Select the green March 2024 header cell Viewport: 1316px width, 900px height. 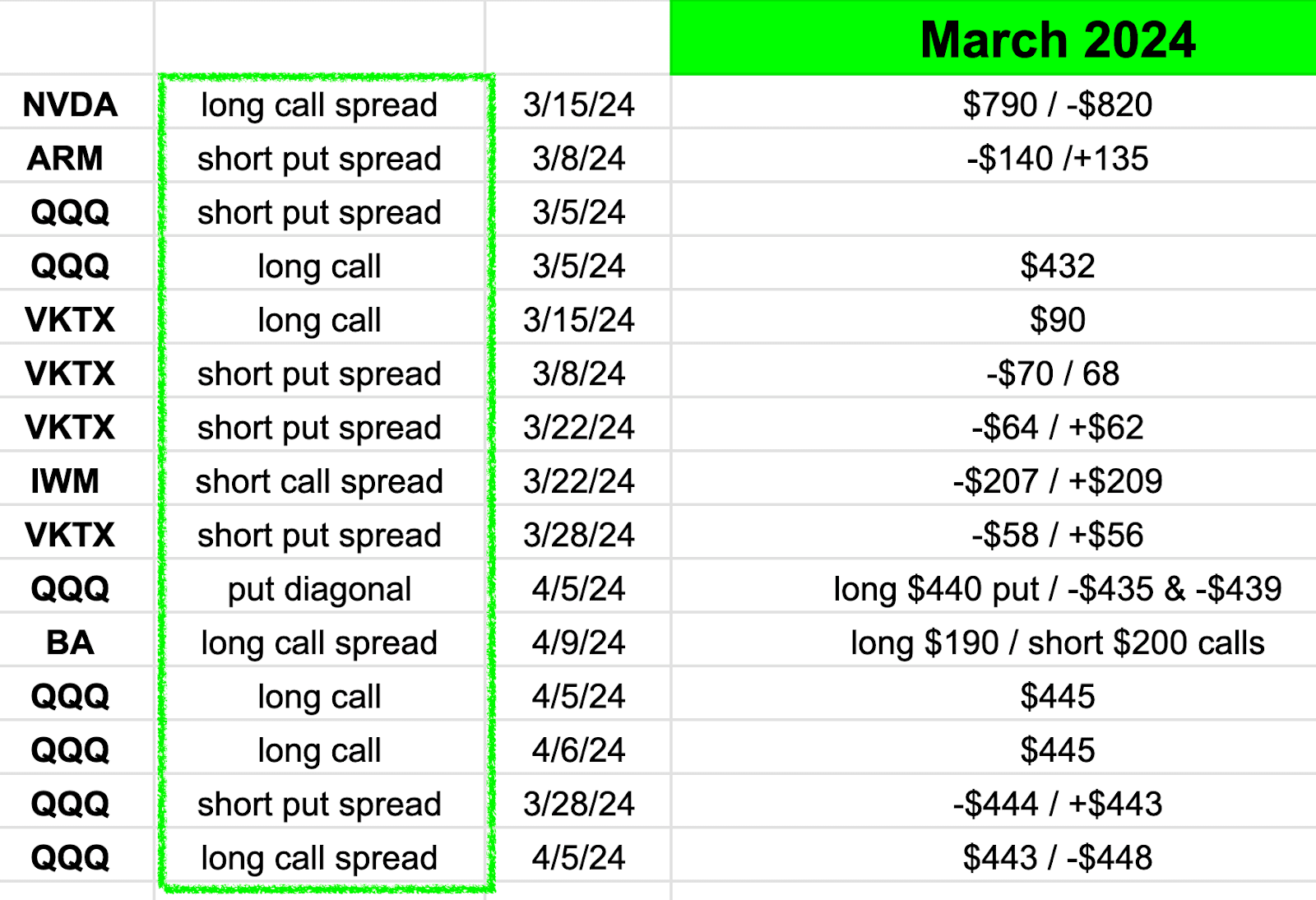pos(993,38)
